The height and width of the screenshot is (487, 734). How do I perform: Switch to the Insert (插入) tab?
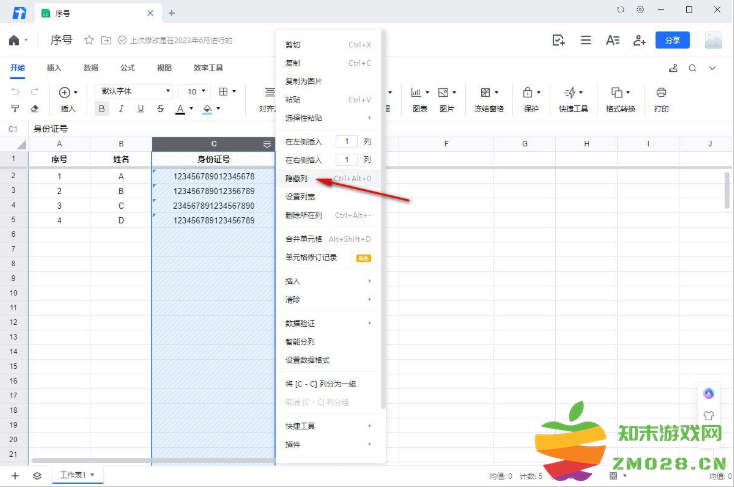[54, 68]
